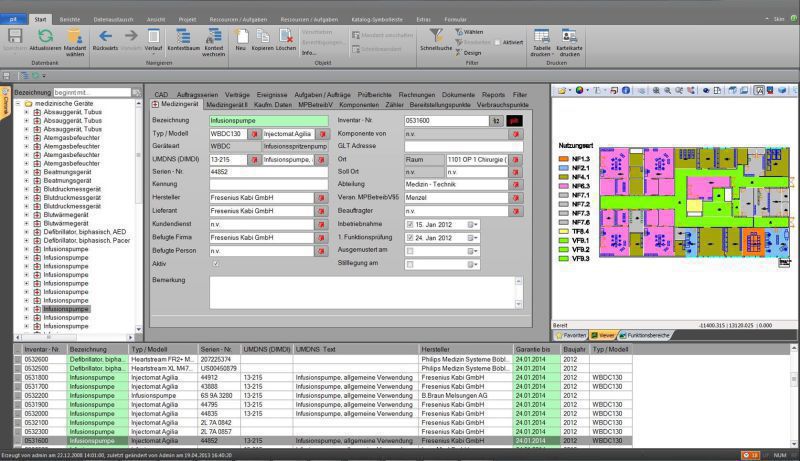Viewport: 800px width, 461px height.
Task: Click the Kontext wechseln icon
Action: point(213,36)
